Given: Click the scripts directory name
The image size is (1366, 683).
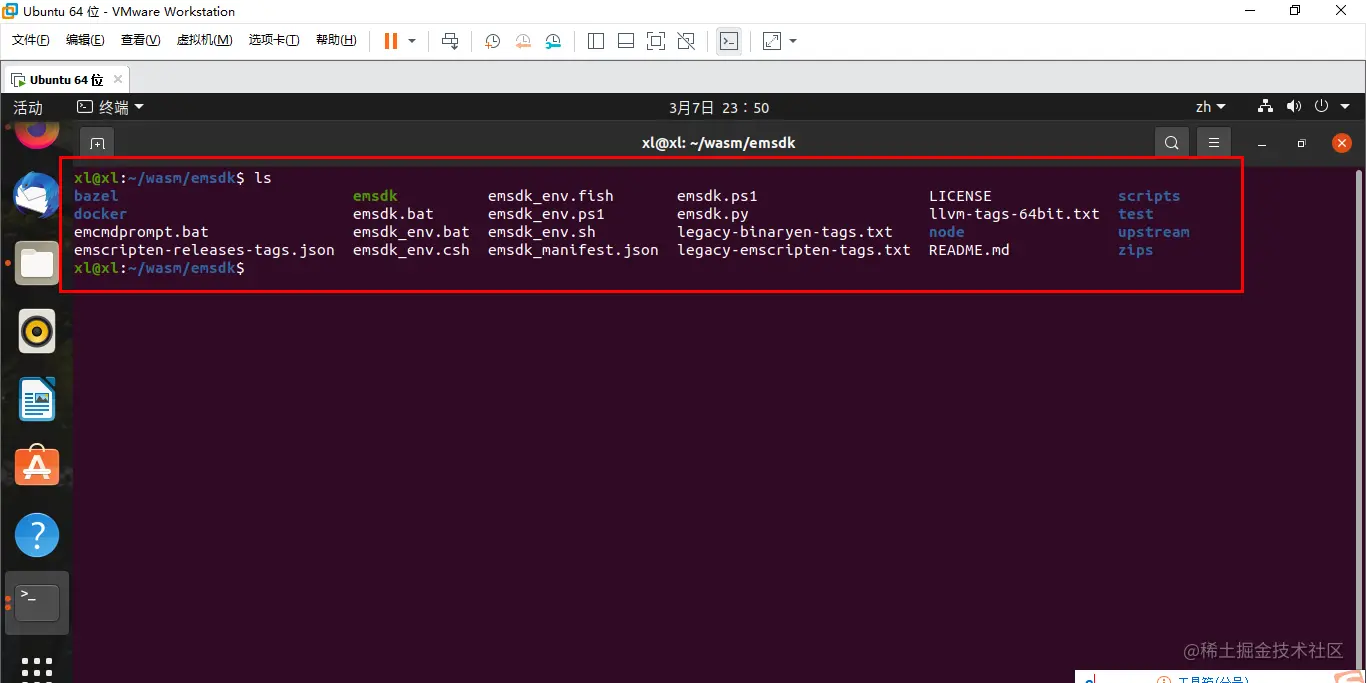Looking at the screenshot, I should click(1149, 196).
